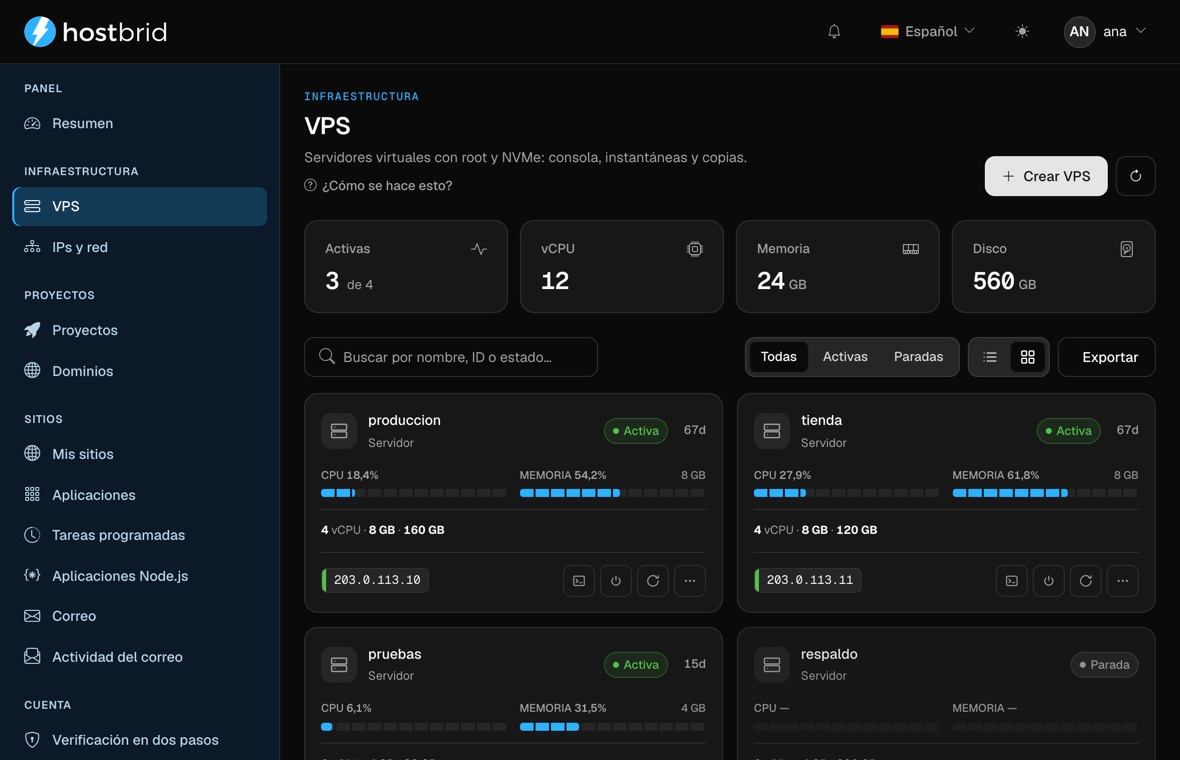Open console for produccion server
Viewport: 1180px width, 760px height.
click(x=579, y=581)
